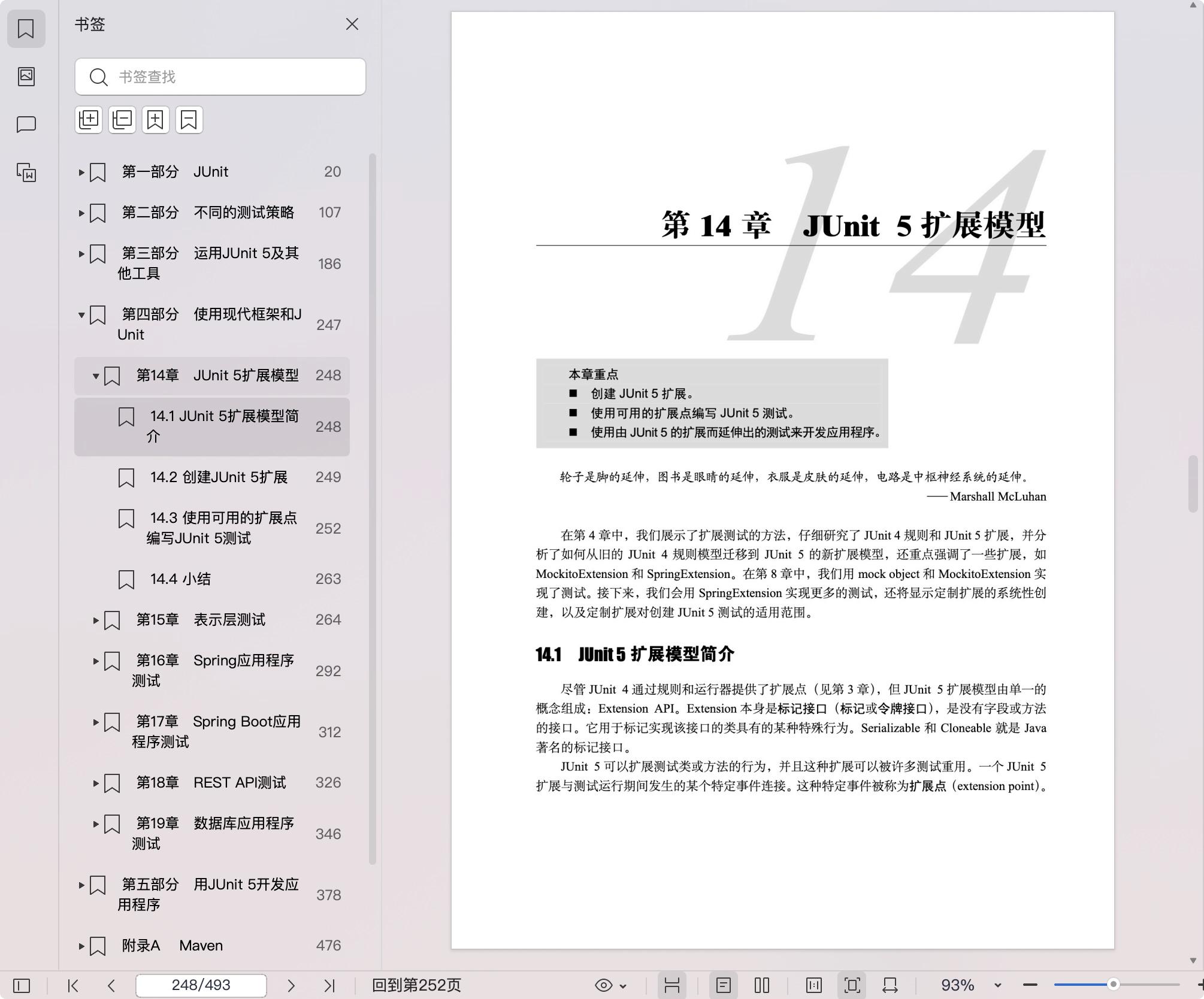
Task: Open bookmark 第18章 REST API测试
Action: tap(212, 783)
